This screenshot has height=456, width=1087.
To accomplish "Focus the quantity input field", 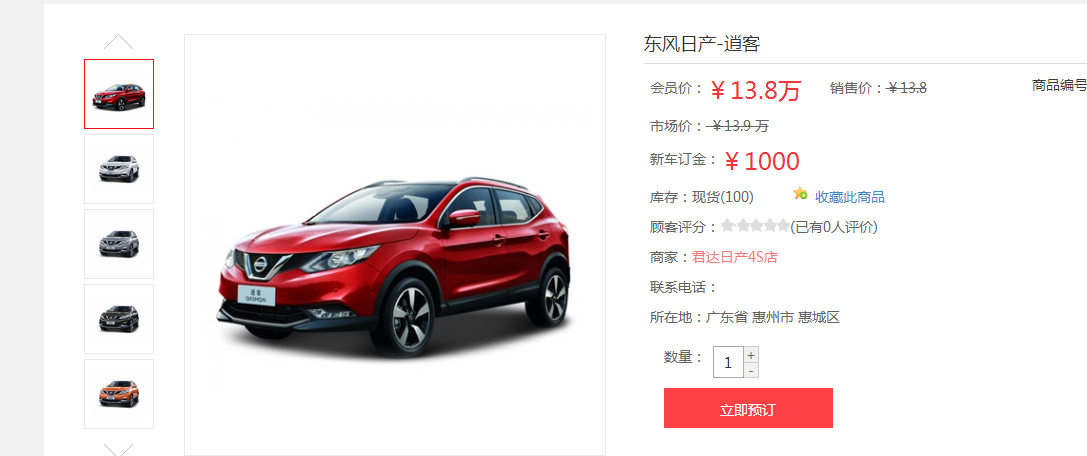I will 728,362.
